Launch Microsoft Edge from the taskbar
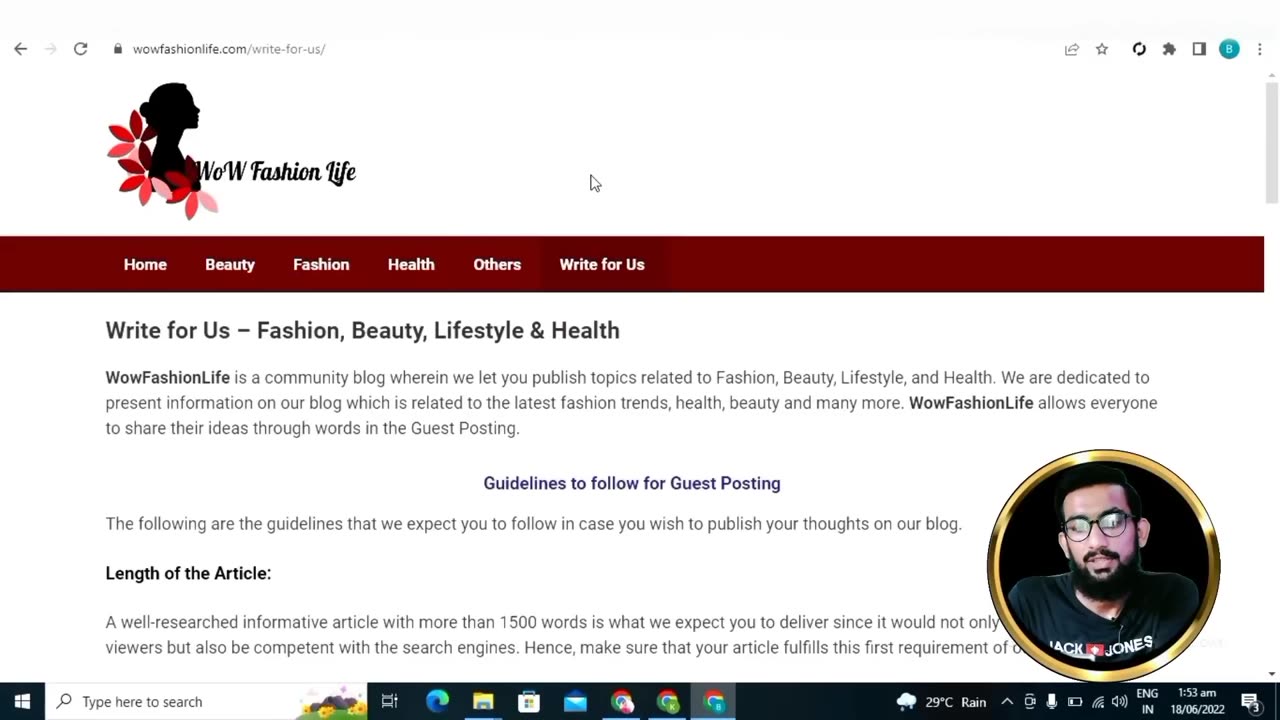 tap(437, 702)
